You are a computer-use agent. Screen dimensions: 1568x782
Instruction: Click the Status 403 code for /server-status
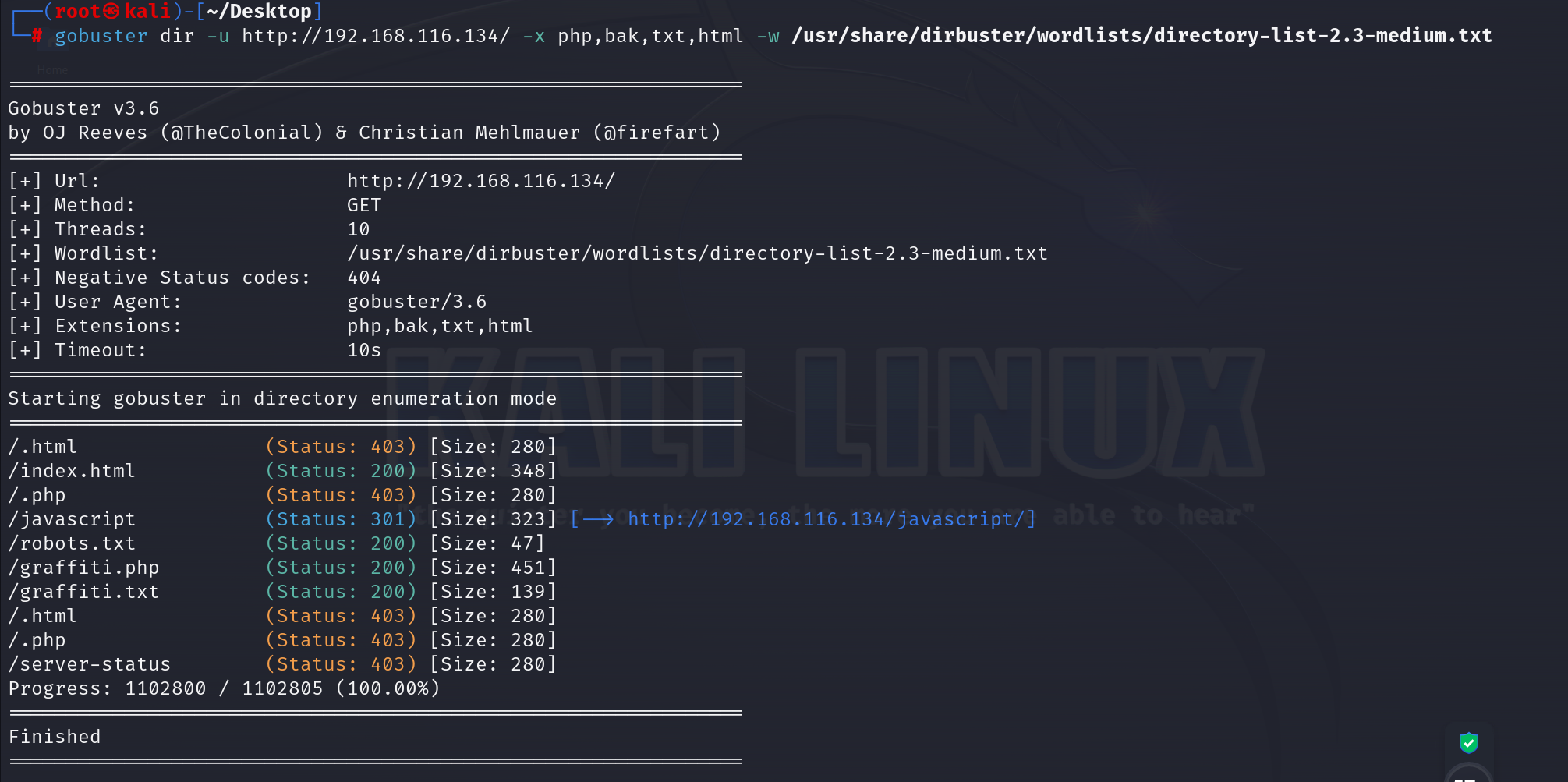click(x=341, y=664)
